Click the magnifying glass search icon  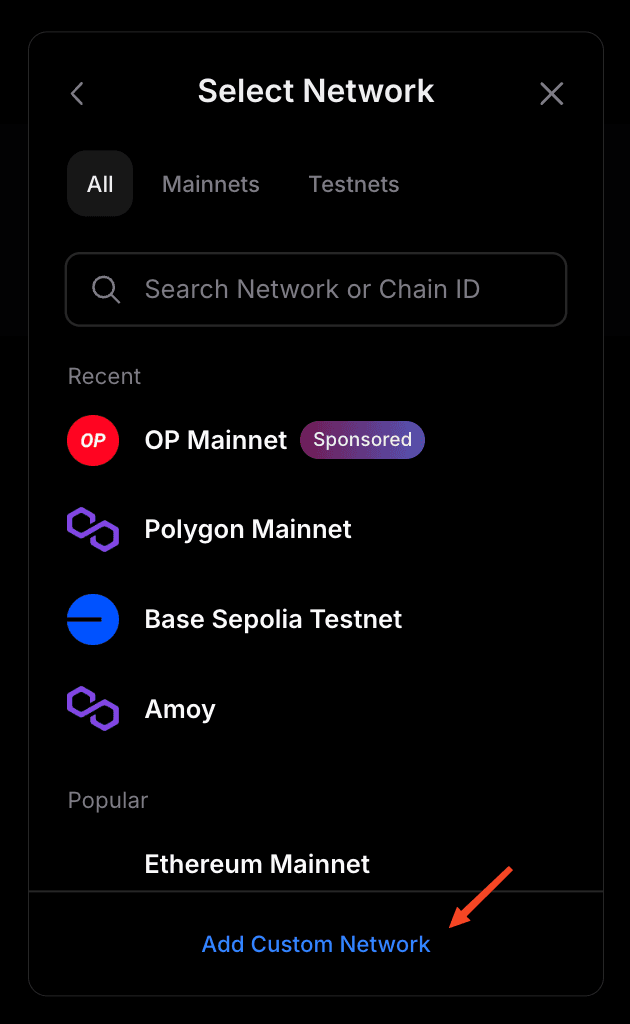(105, 289)
